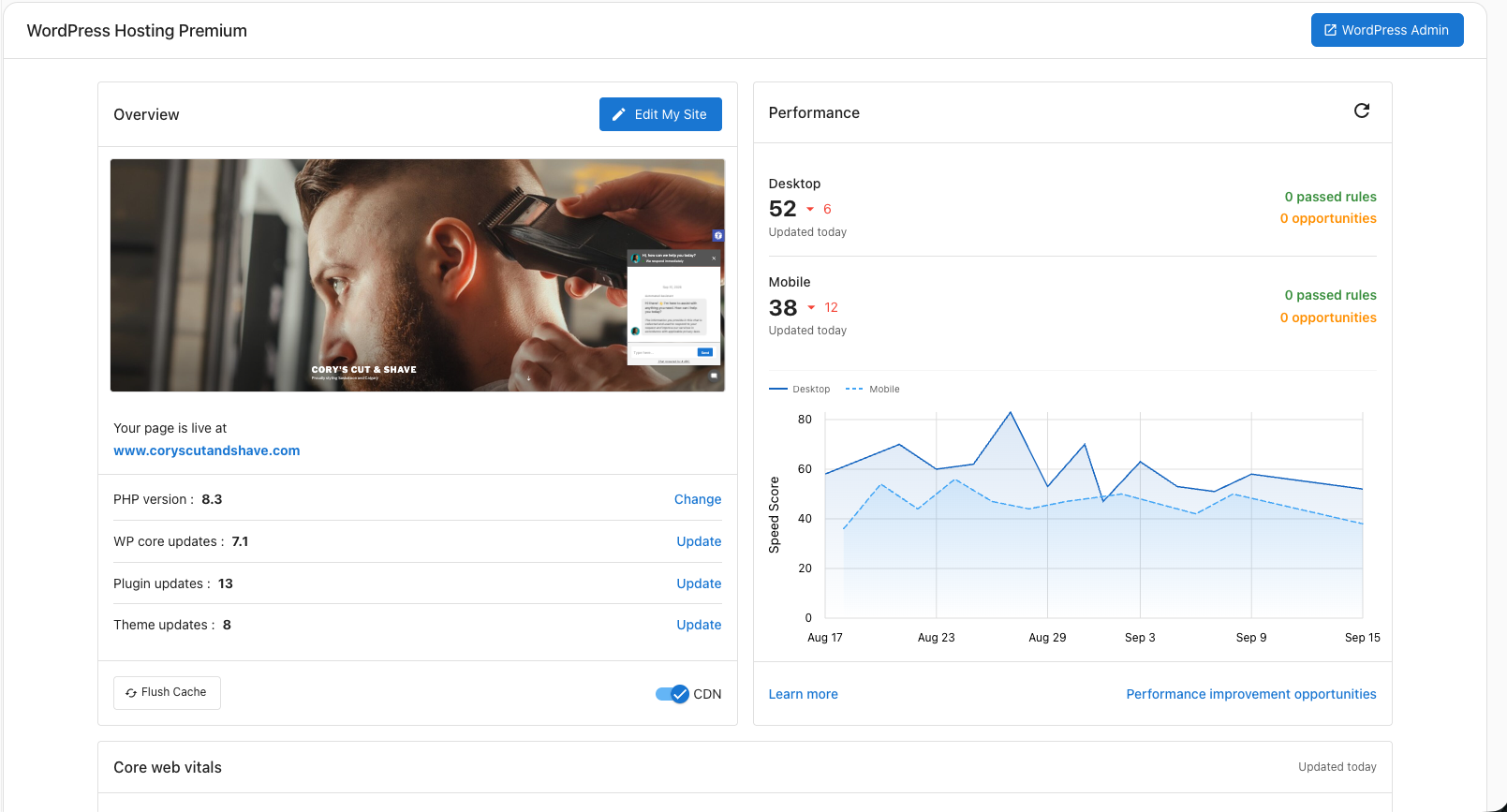Click the site preview thumbnail
Viewport: 1507px width, 812px height.
(418, 275)
